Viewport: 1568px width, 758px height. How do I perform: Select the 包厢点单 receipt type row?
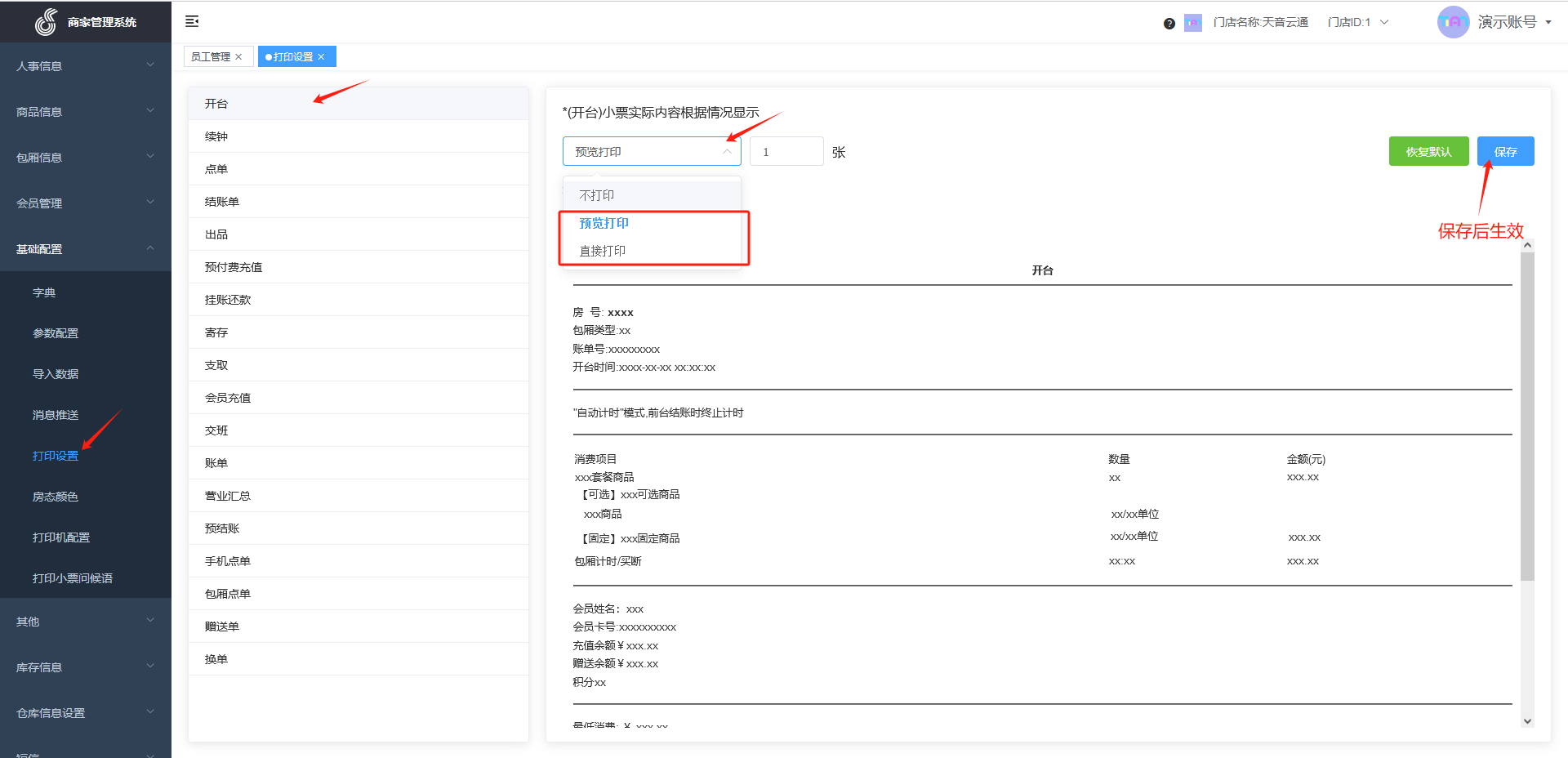[x=359, y=594]
